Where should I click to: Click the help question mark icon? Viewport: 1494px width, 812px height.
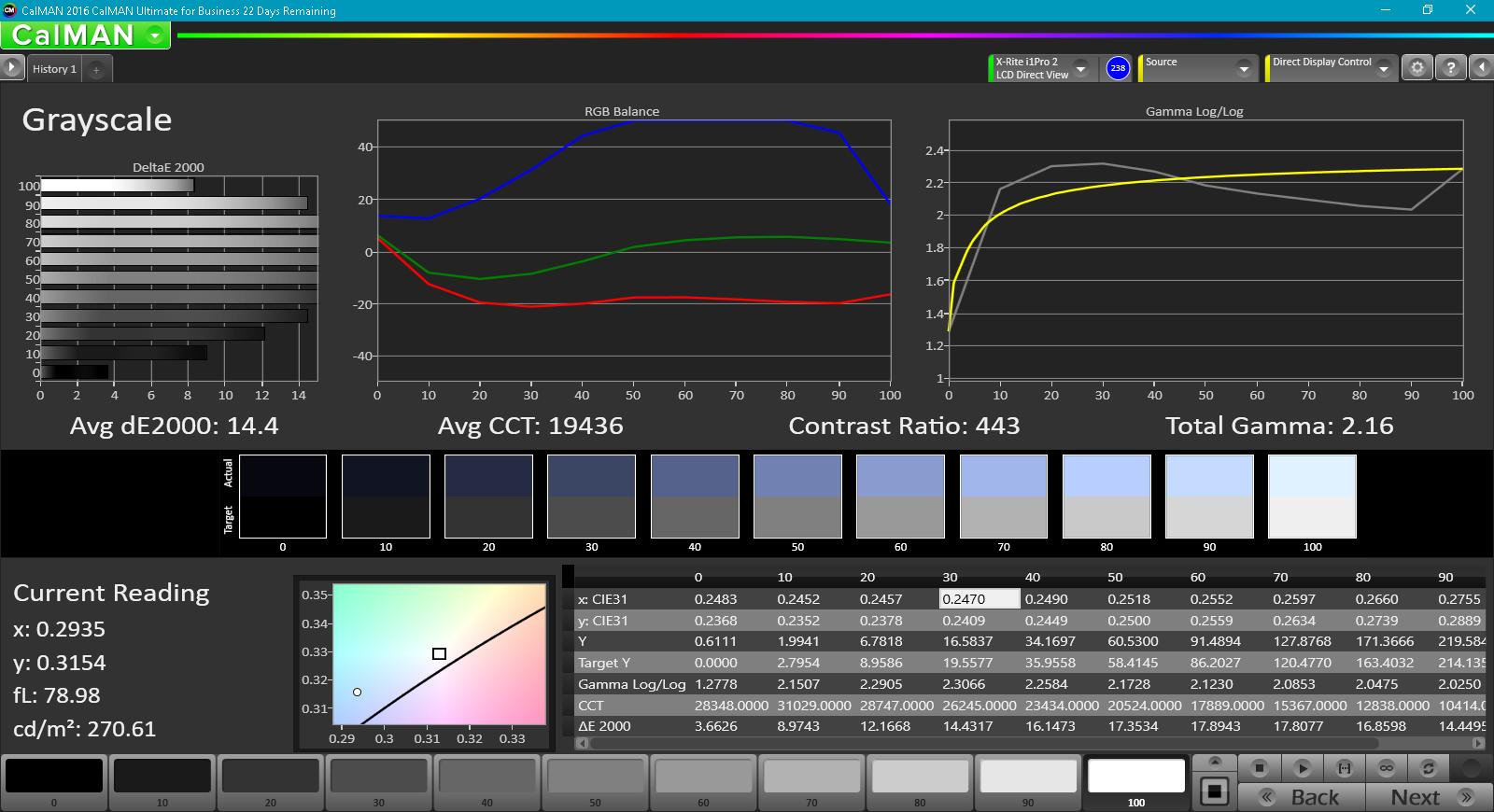[1450, 68]
